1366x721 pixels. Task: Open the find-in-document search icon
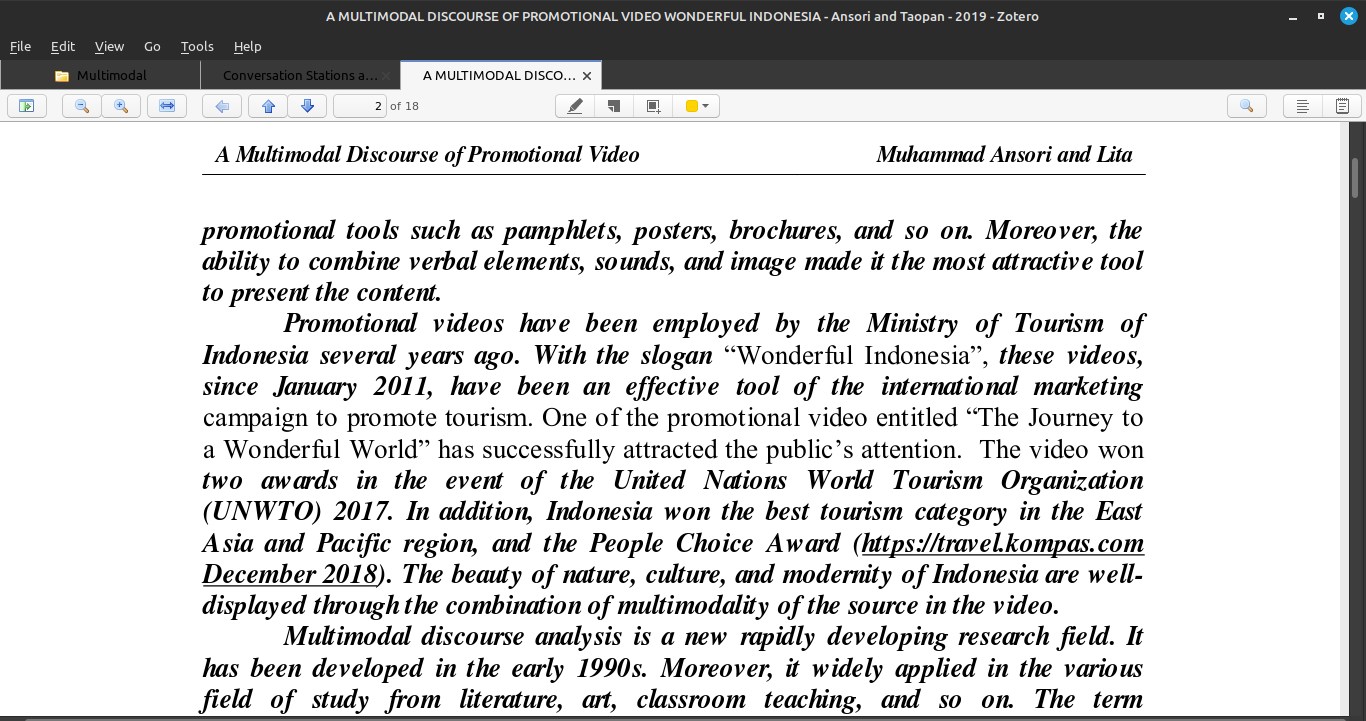pyautogui.click(x=1247, y=106)
